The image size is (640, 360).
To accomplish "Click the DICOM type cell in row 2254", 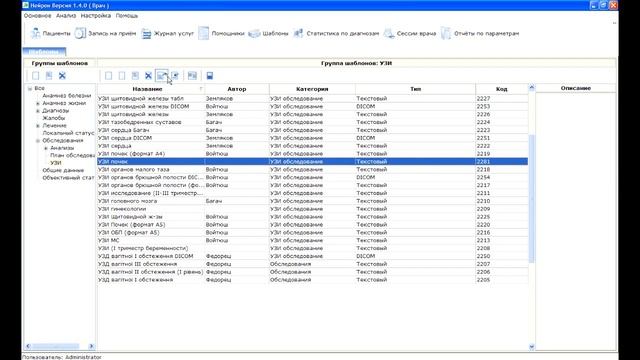I will click(416, 177).
